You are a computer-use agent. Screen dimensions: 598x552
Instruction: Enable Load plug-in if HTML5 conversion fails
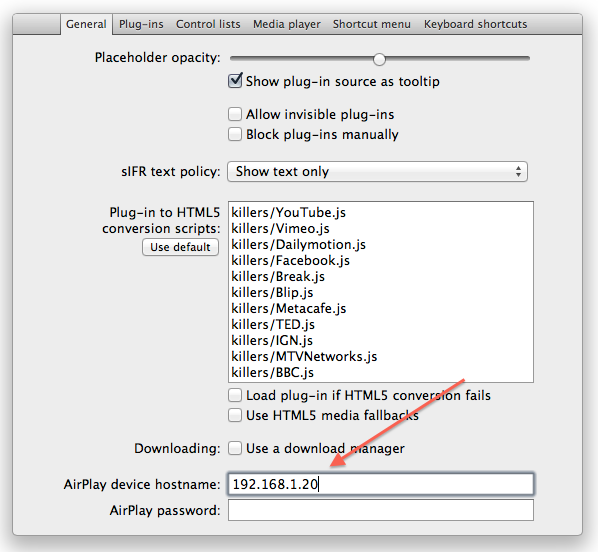tap(235, 395)
